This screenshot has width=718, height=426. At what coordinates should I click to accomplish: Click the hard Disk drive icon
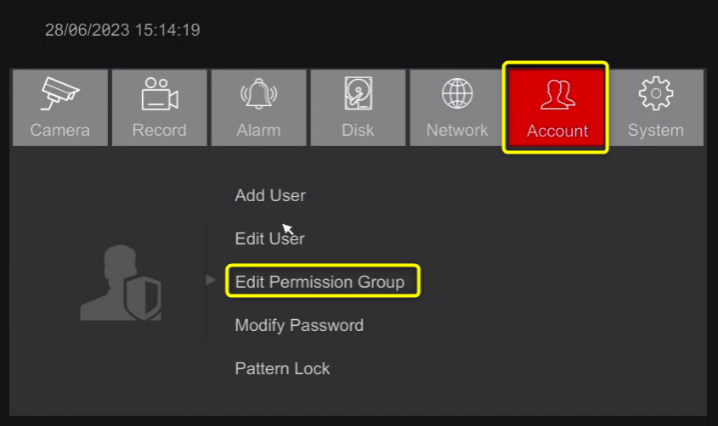tap(358, 95)
